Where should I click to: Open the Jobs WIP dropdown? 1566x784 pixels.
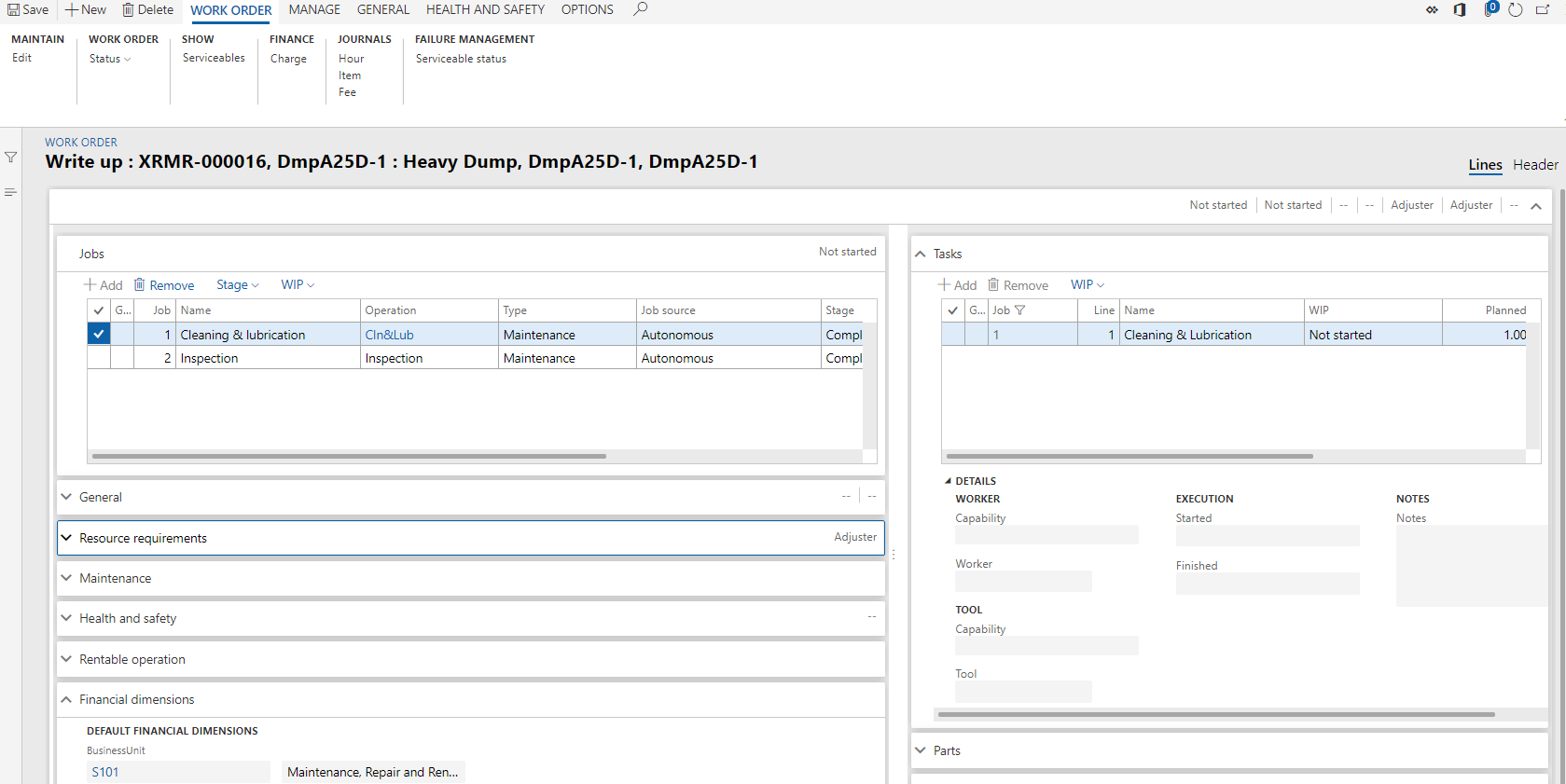298,285
